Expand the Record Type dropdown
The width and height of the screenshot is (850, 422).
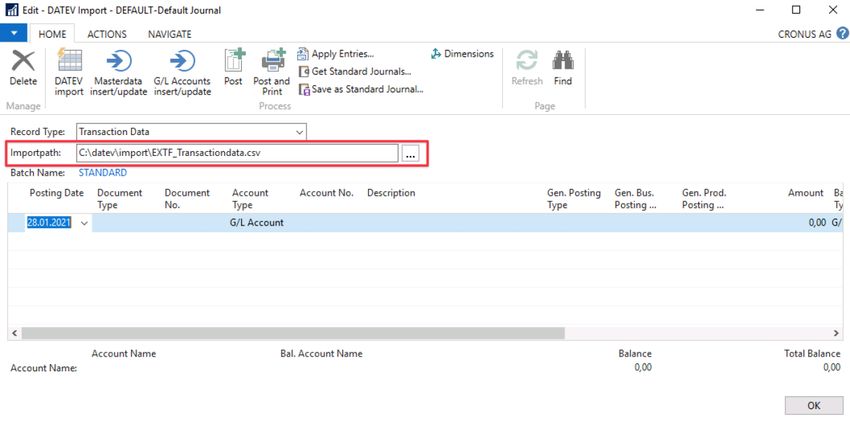coord(299,132)
